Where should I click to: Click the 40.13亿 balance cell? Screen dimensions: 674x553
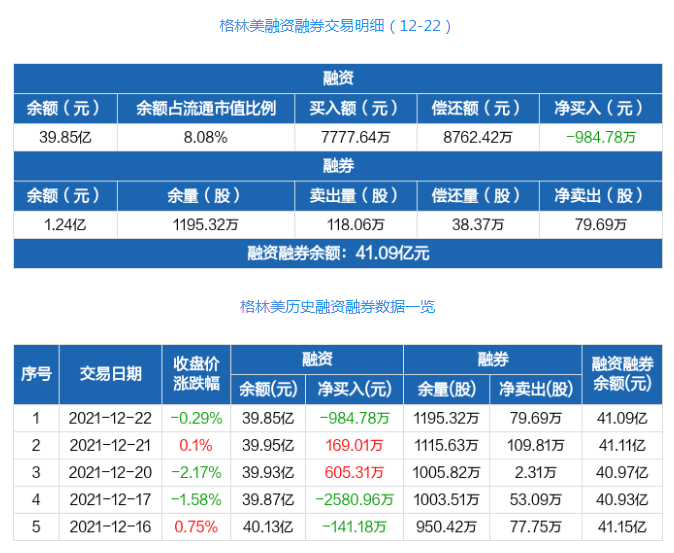268,527
